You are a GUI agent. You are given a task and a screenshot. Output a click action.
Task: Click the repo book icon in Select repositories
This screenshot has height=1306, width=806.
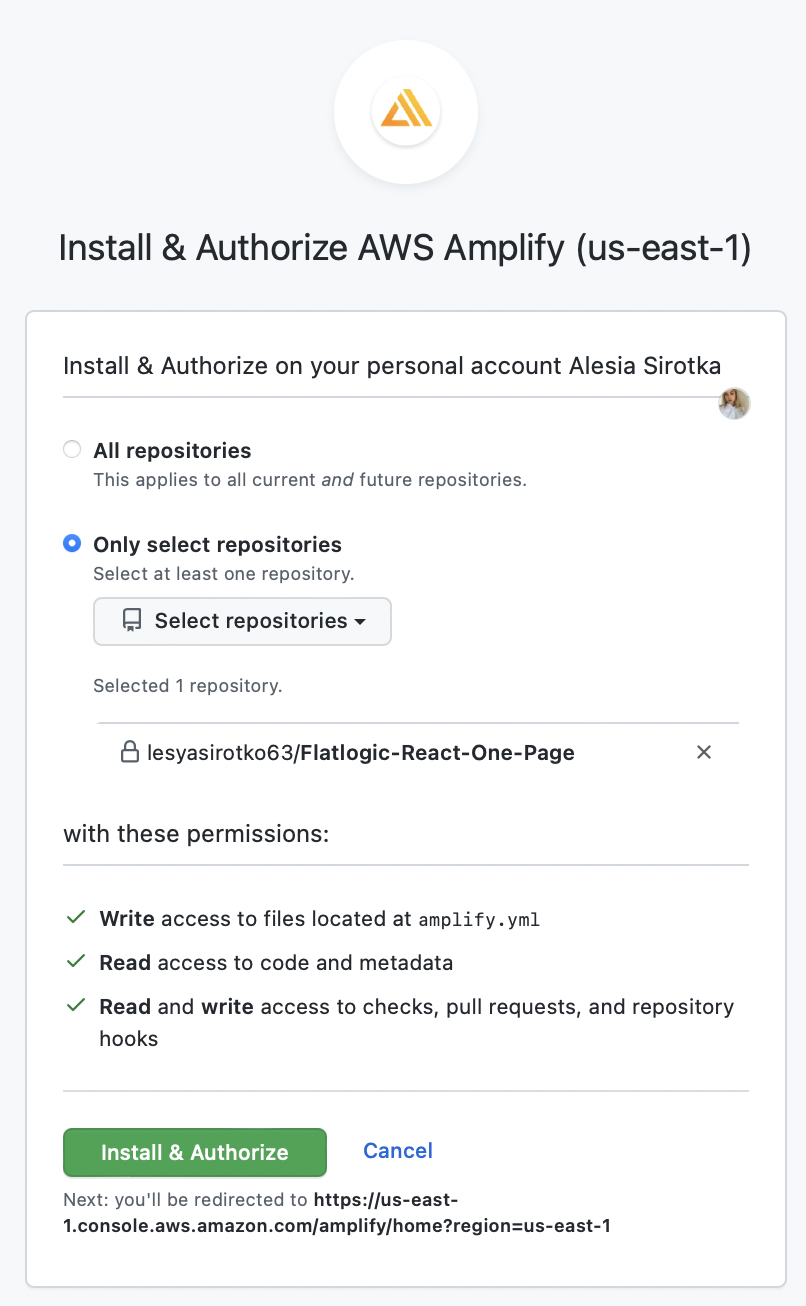point(132,621)
